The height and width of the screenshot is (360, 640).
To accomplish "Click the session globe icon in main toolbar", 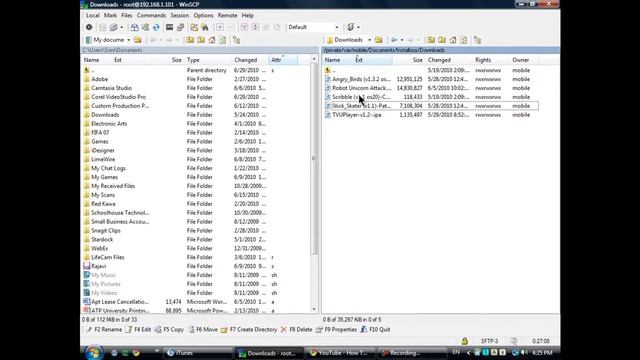I will [351, 27].
